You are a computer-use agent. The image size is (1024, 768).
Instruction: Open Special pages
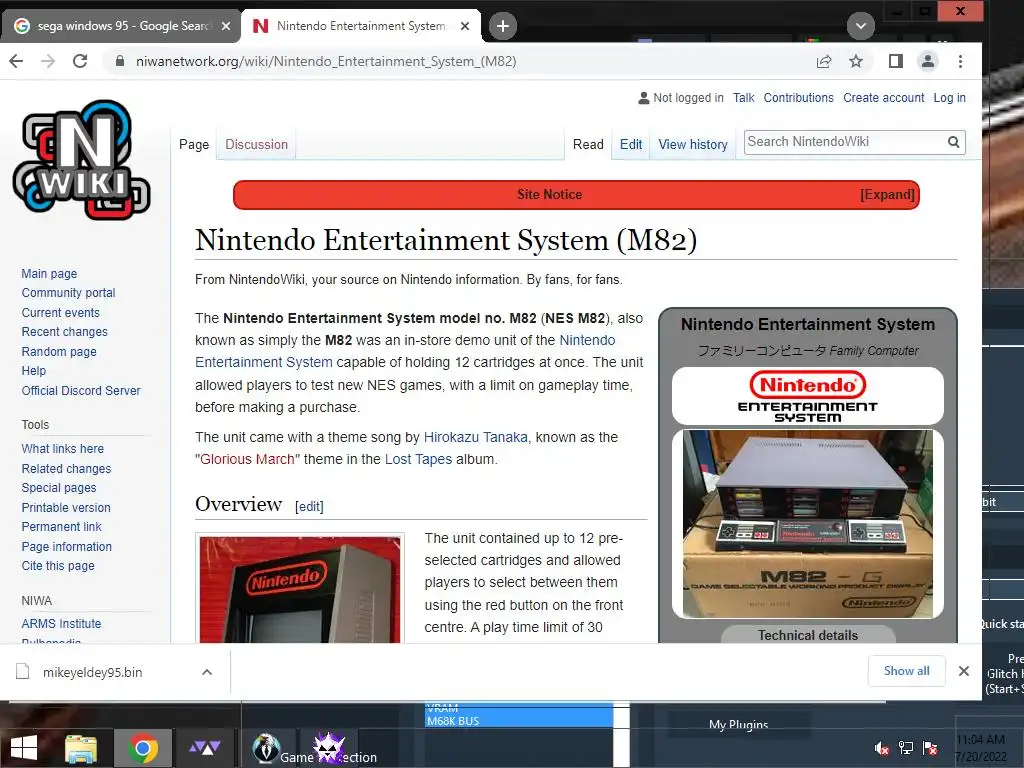point(59,488)
